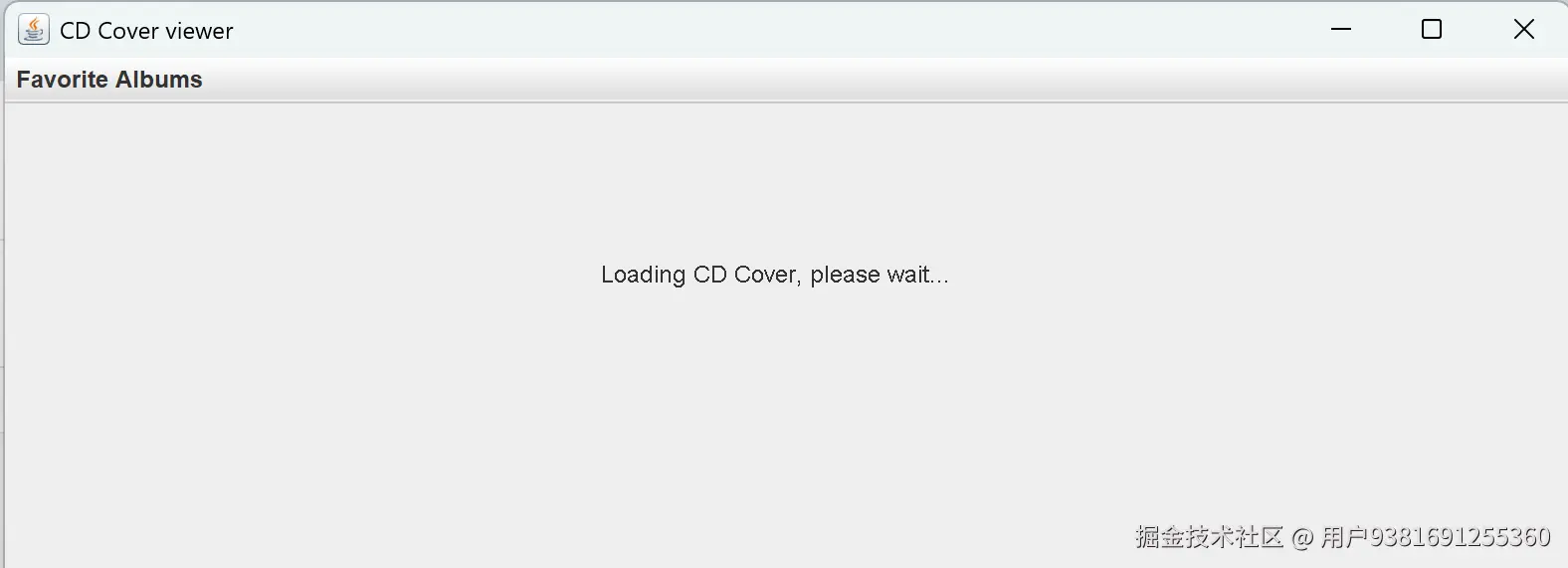The width and height of the screenshot is (1568, 568).
Task: Click the @ symbol in the watermark
Action: click(x=1302, y=538)
